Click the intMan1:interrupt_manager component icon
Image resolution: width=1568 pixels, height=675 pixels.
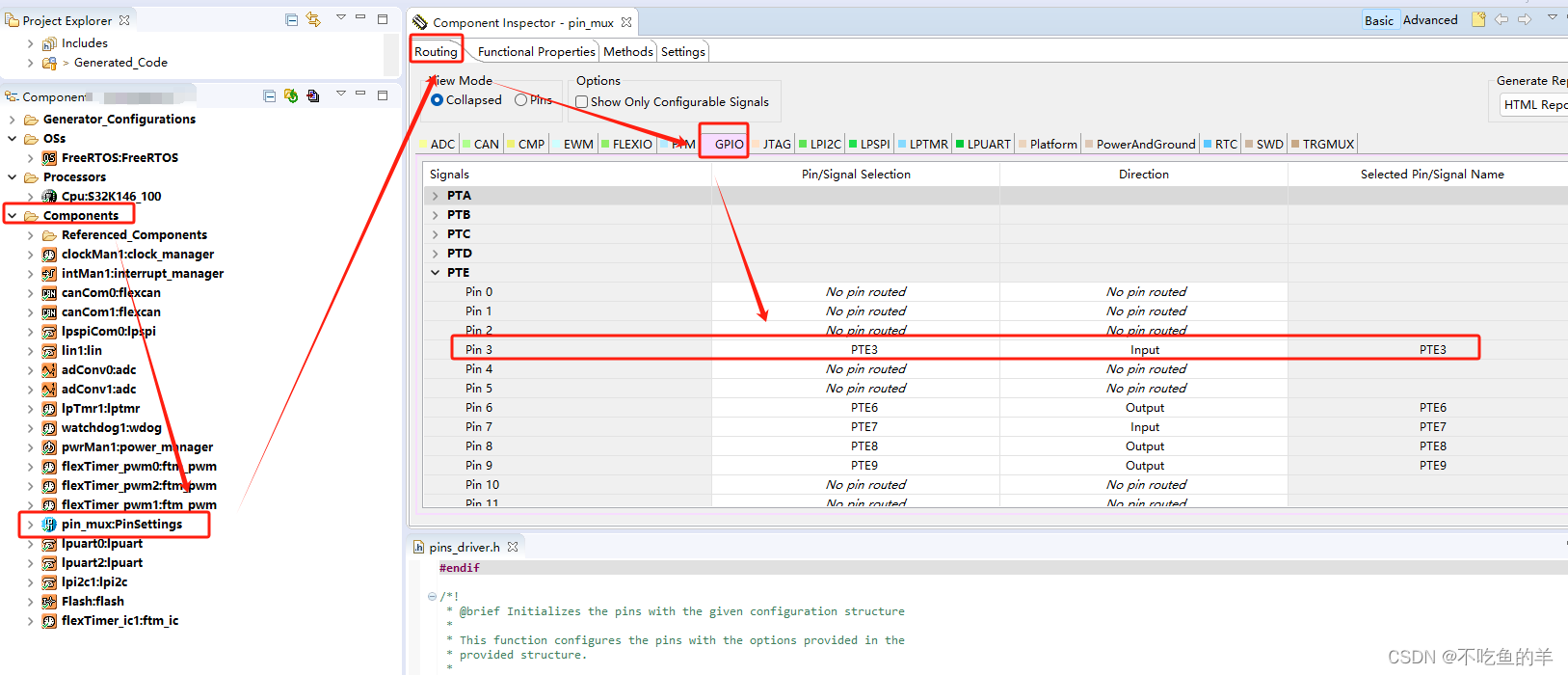(x=49, y=274)
